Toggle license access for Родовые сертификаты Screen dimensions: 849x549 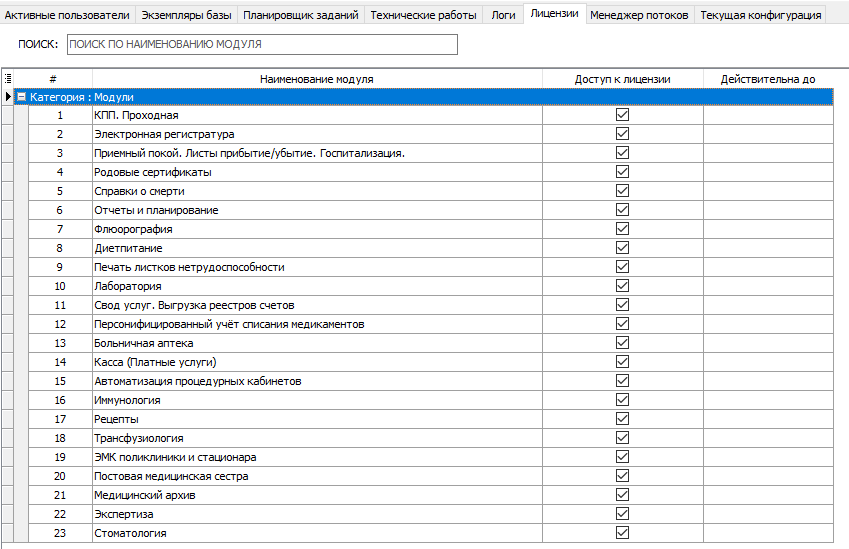pyautogui.click(x=623, y=172)
